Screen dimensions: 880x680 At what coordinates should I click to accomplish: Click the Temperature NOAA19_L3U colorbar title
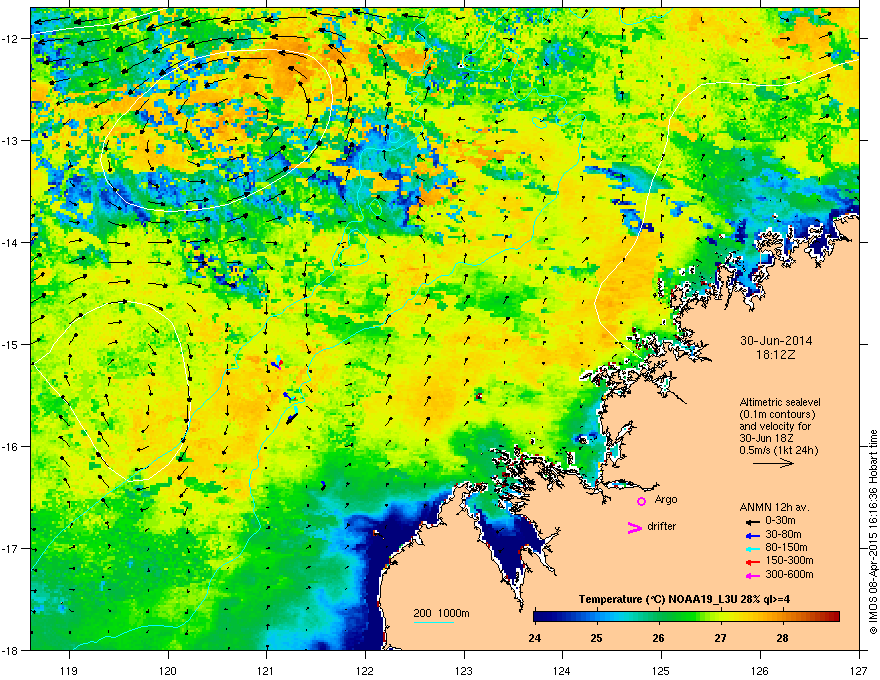point(684,599)
